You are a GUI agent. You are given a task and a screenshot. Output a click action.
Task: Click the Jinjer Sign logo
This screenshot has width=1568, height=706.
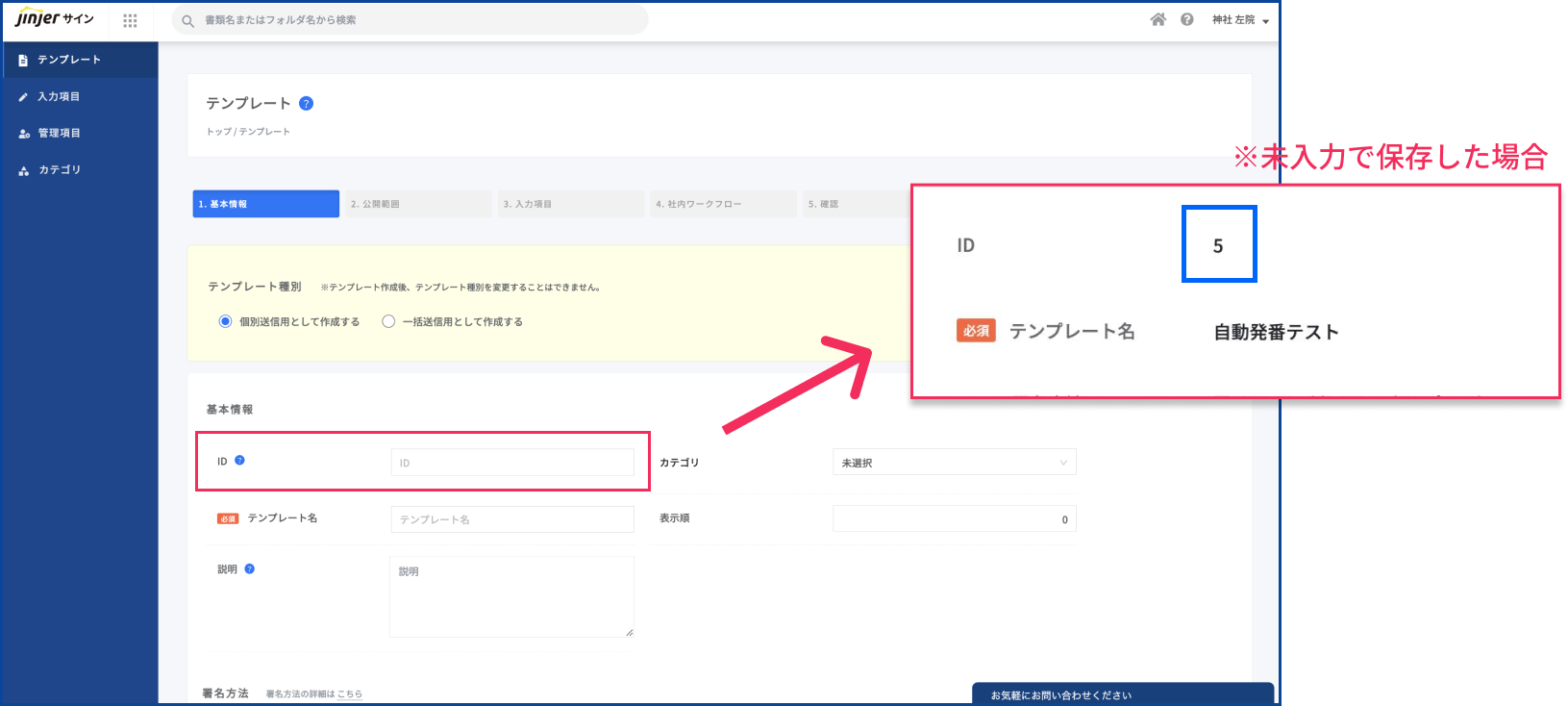pos(54,19)
